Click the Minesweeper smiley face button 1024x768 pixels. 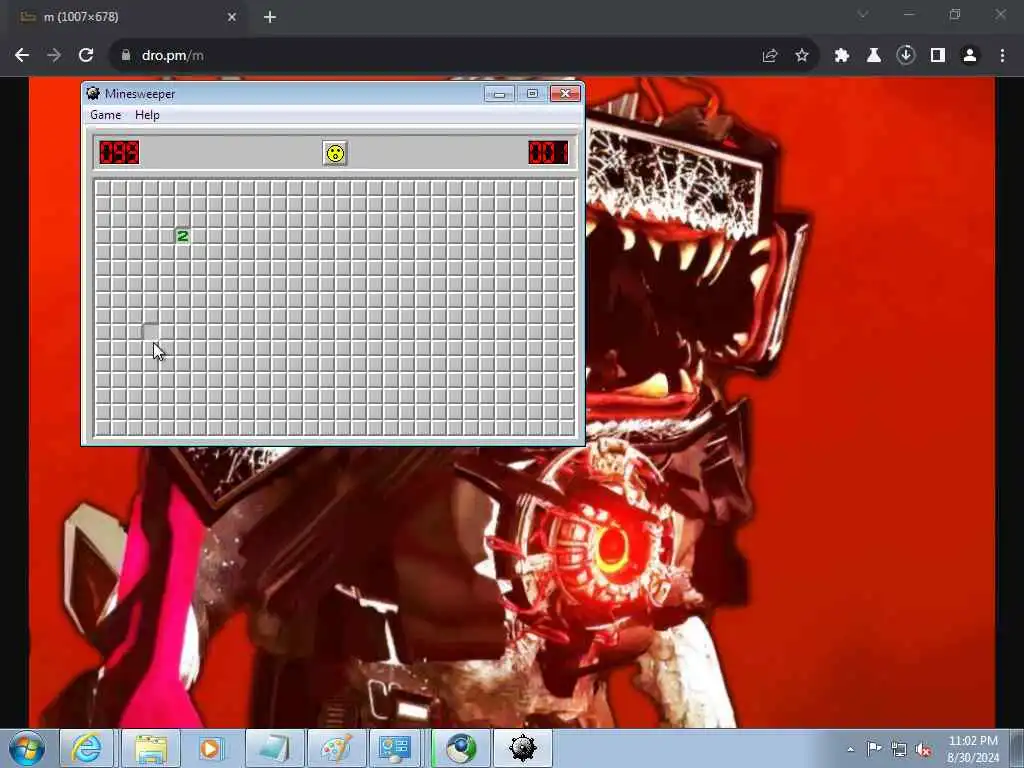(x=335, y=153)
